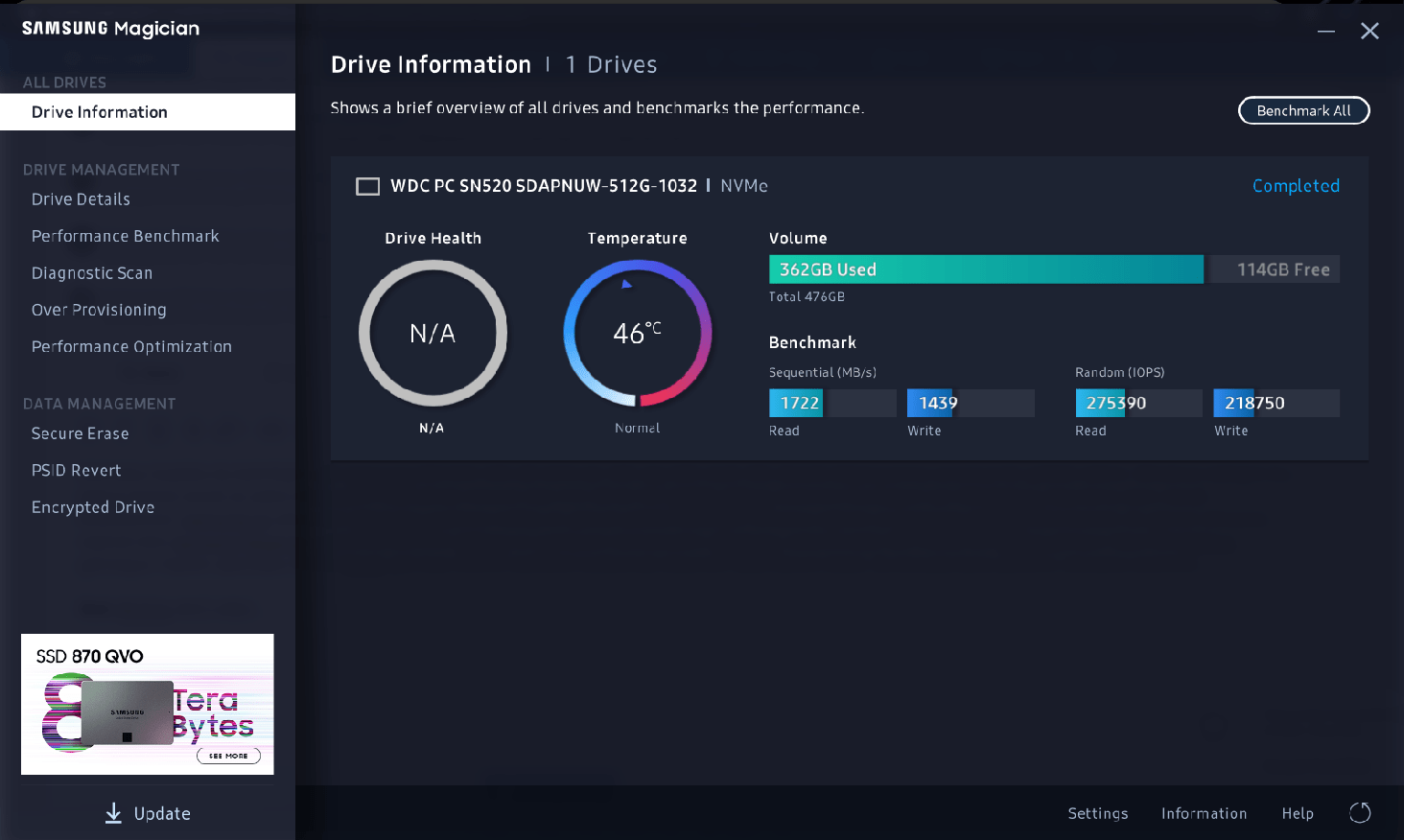This screenshot has width=1404, height=840.
Task: Close the Samsung Magician window
Action: [x=1369, y=32]
